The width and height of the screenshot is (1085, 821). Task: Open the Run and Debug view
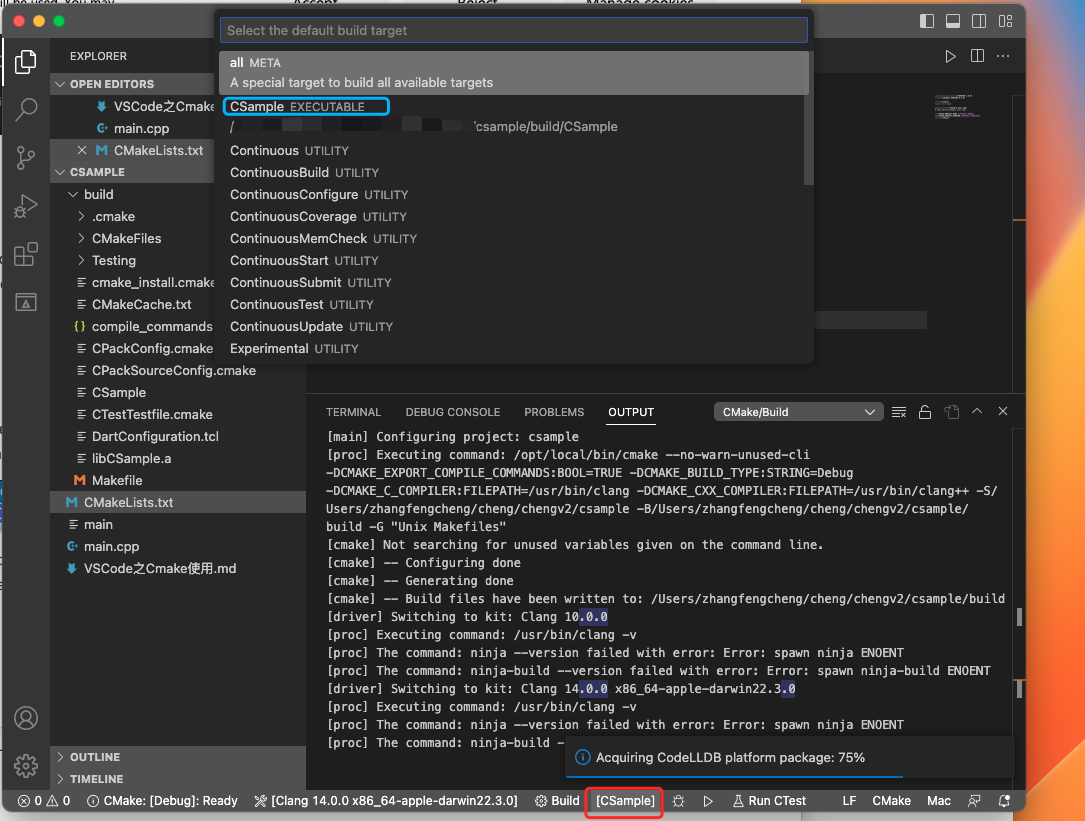click(x=26, y=206)
